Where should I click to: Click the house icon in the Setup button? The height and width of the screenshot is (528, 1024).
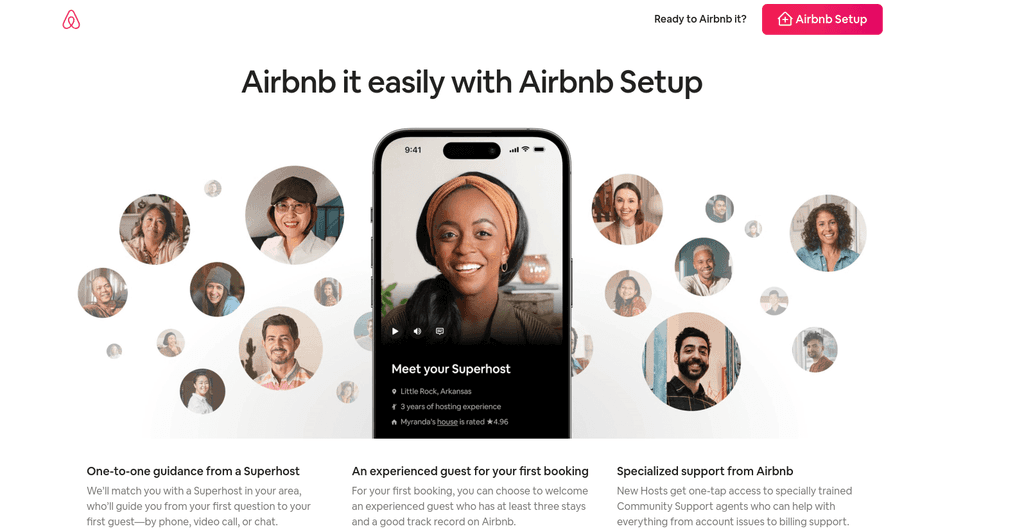tap(785, 19)
